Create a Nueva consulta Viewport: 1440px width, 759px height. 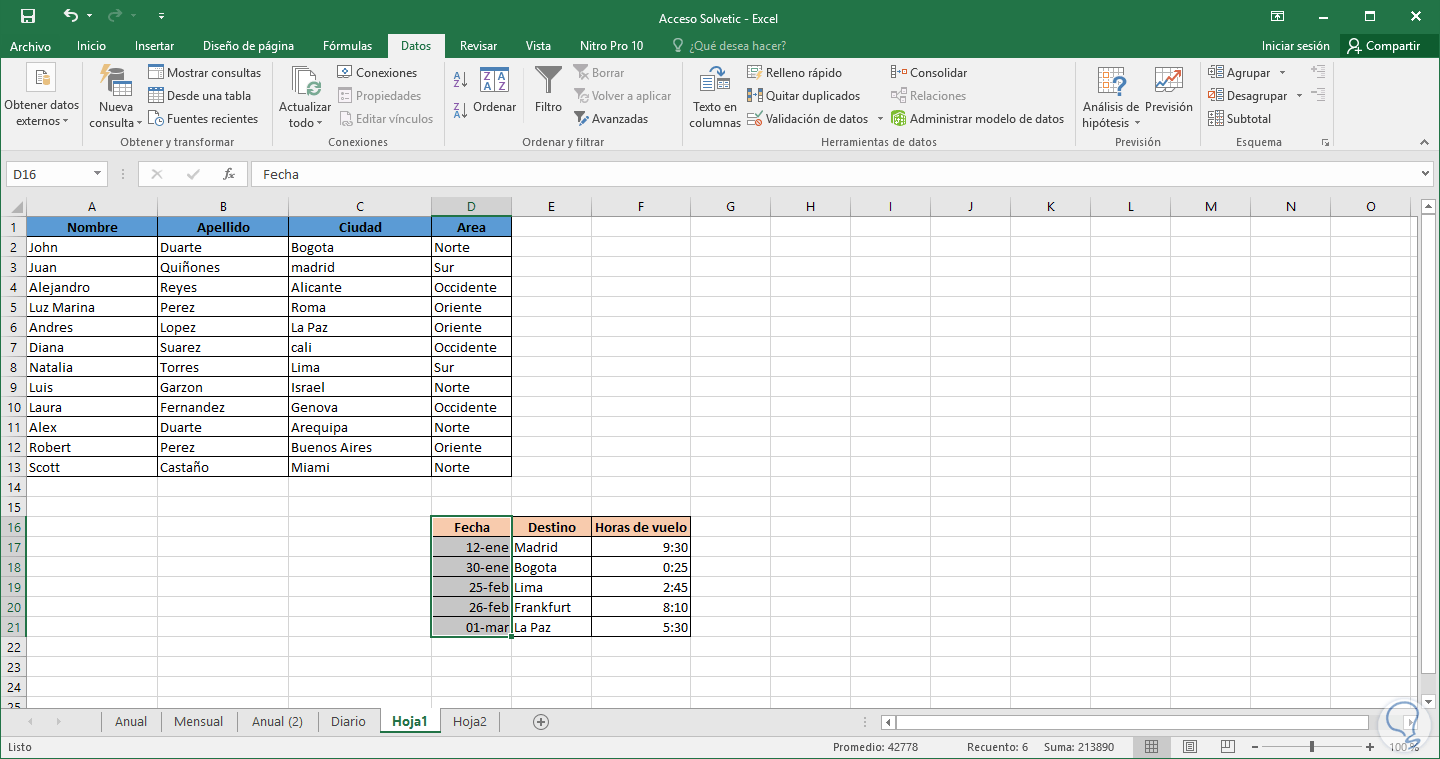pos(115,96)
